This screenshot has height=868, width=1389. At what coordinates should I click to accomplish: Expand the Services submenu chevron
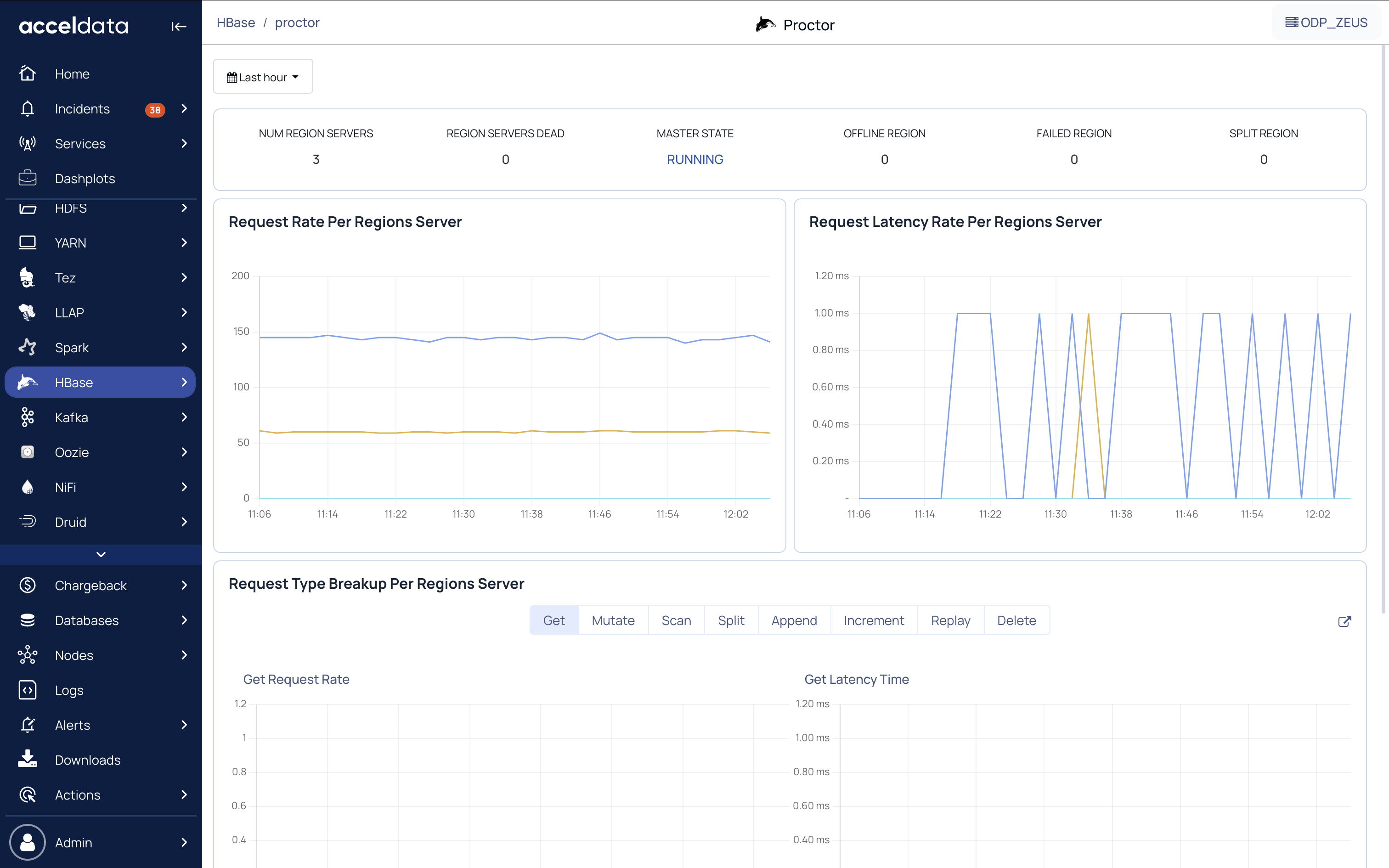(184, 143)
